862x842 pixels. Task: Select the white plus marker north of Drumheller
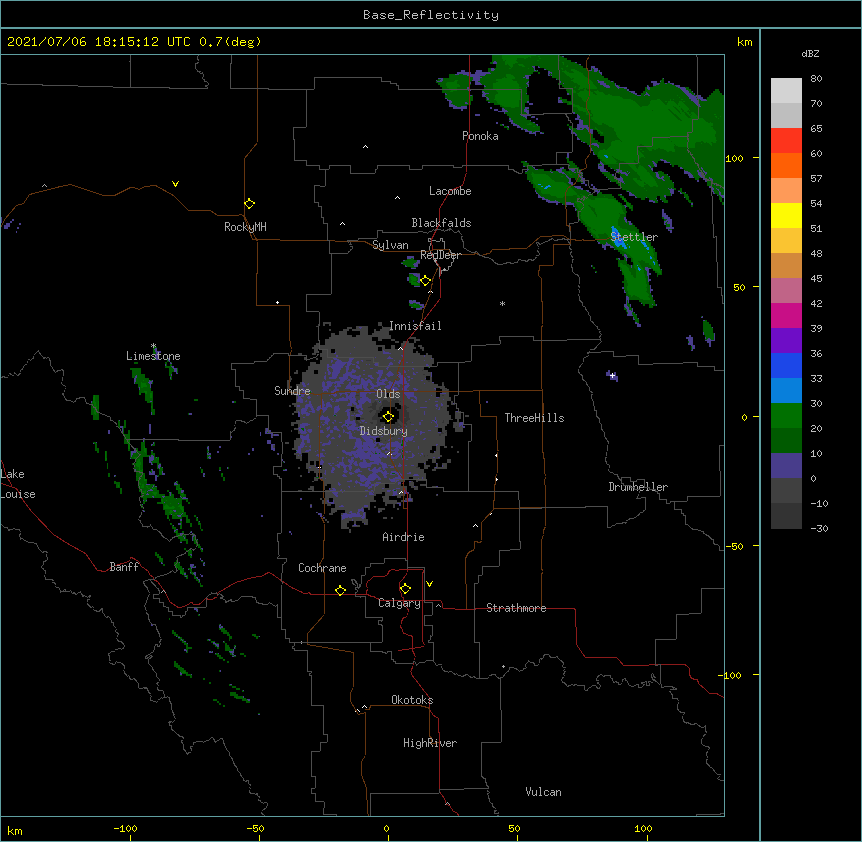(612, 375)
